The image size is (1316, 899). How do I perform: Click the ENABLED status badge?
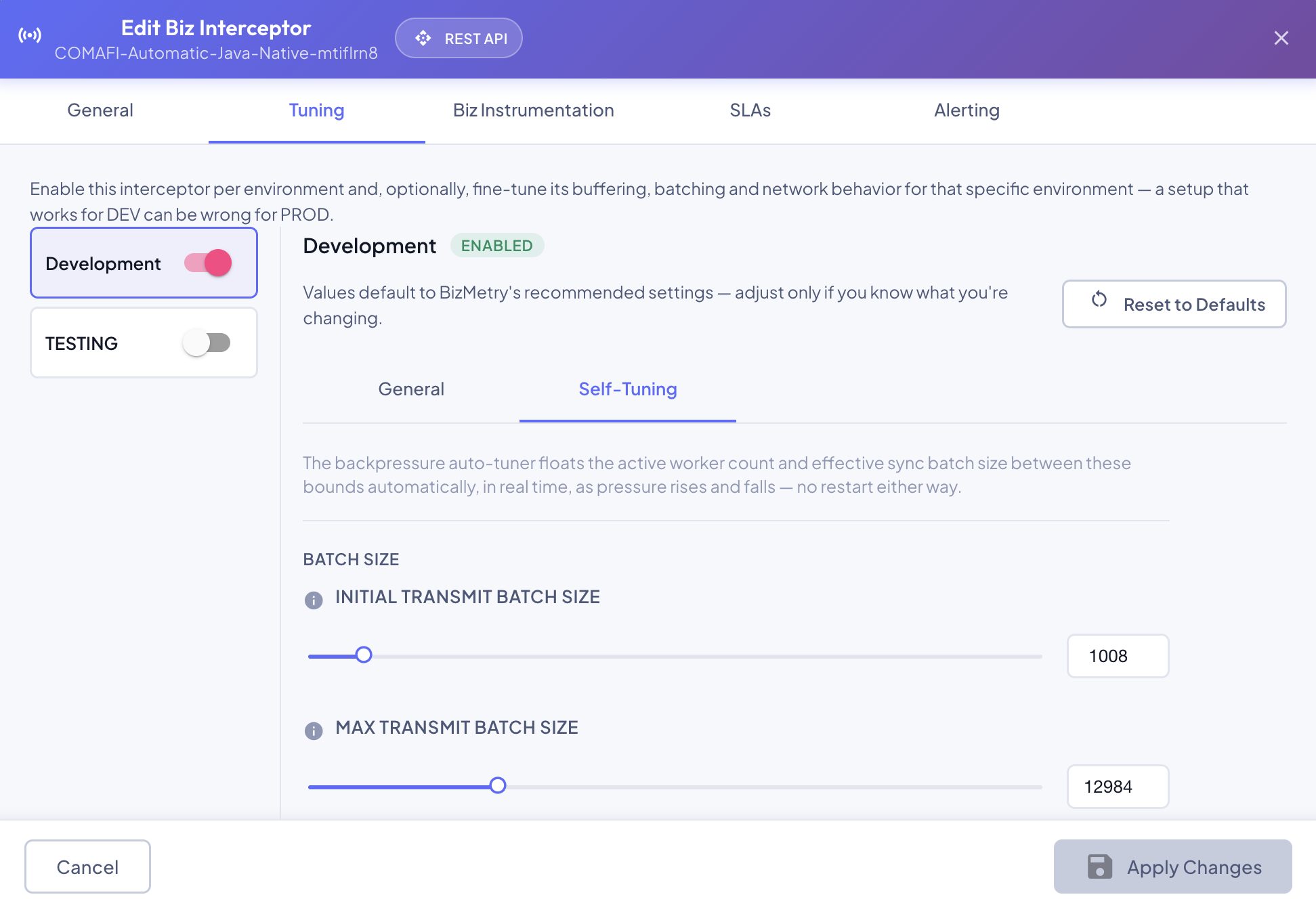(497, 246)
